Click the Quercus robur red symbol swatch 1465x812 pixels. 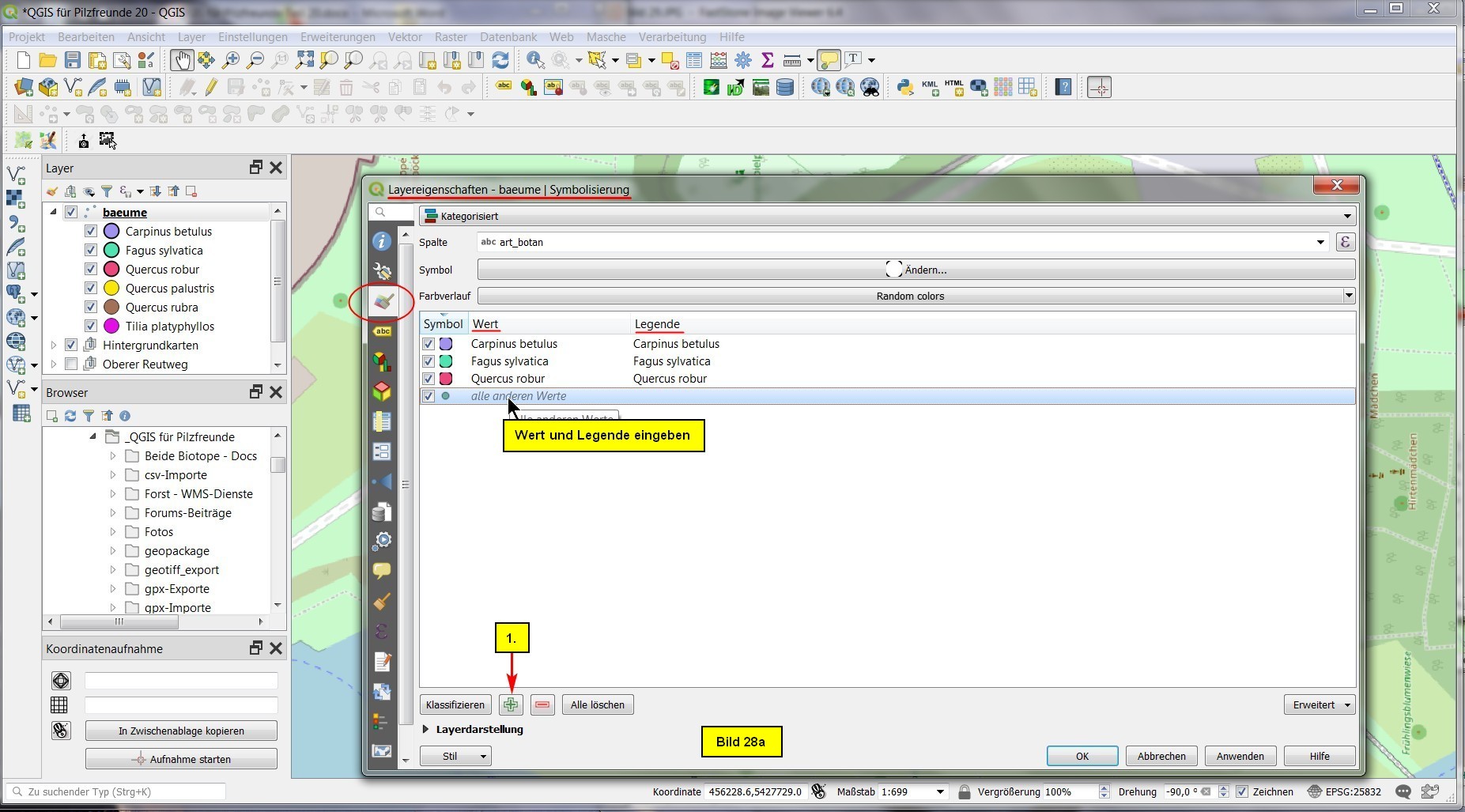tap(446, 379)
